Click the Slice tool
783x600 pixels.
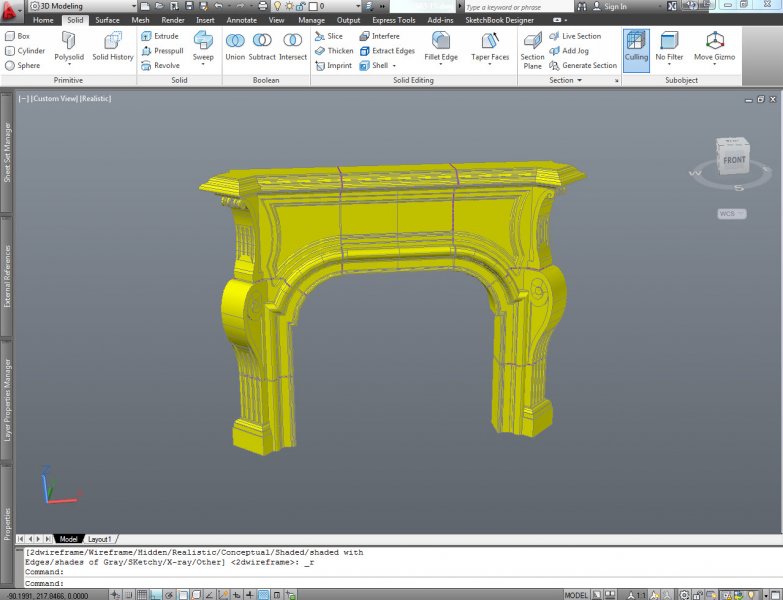(328, 36)
